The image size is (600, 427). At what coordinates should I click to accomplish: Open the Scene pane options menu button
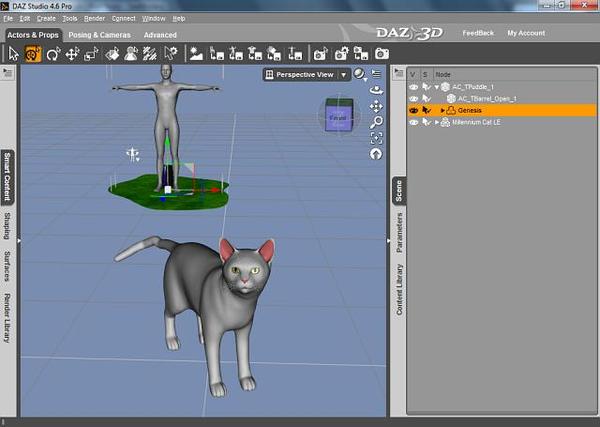point(399,72)
